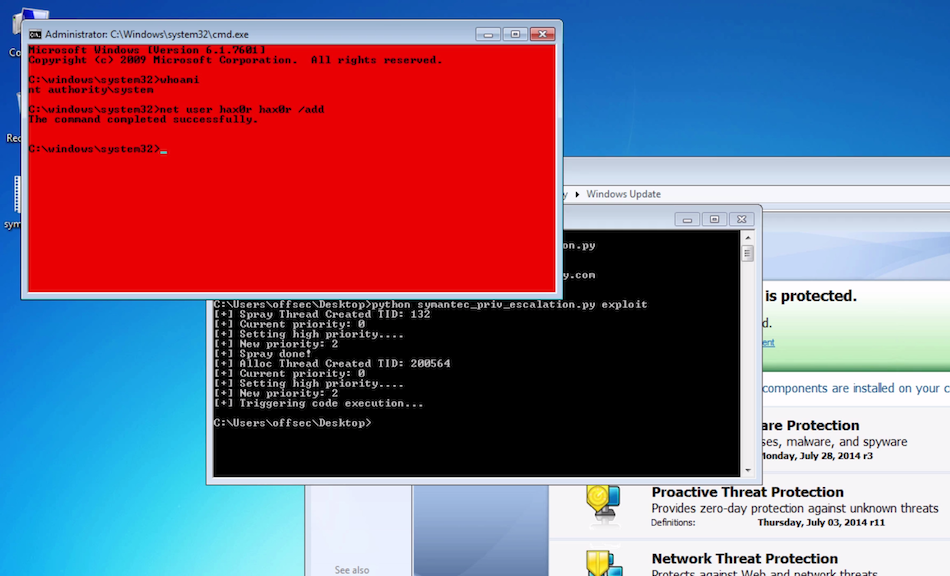Image resolution: width=950 pixels, height=576 pixels.
Task: Open the Windows Update breadcrumb
Action: point(623,194)
